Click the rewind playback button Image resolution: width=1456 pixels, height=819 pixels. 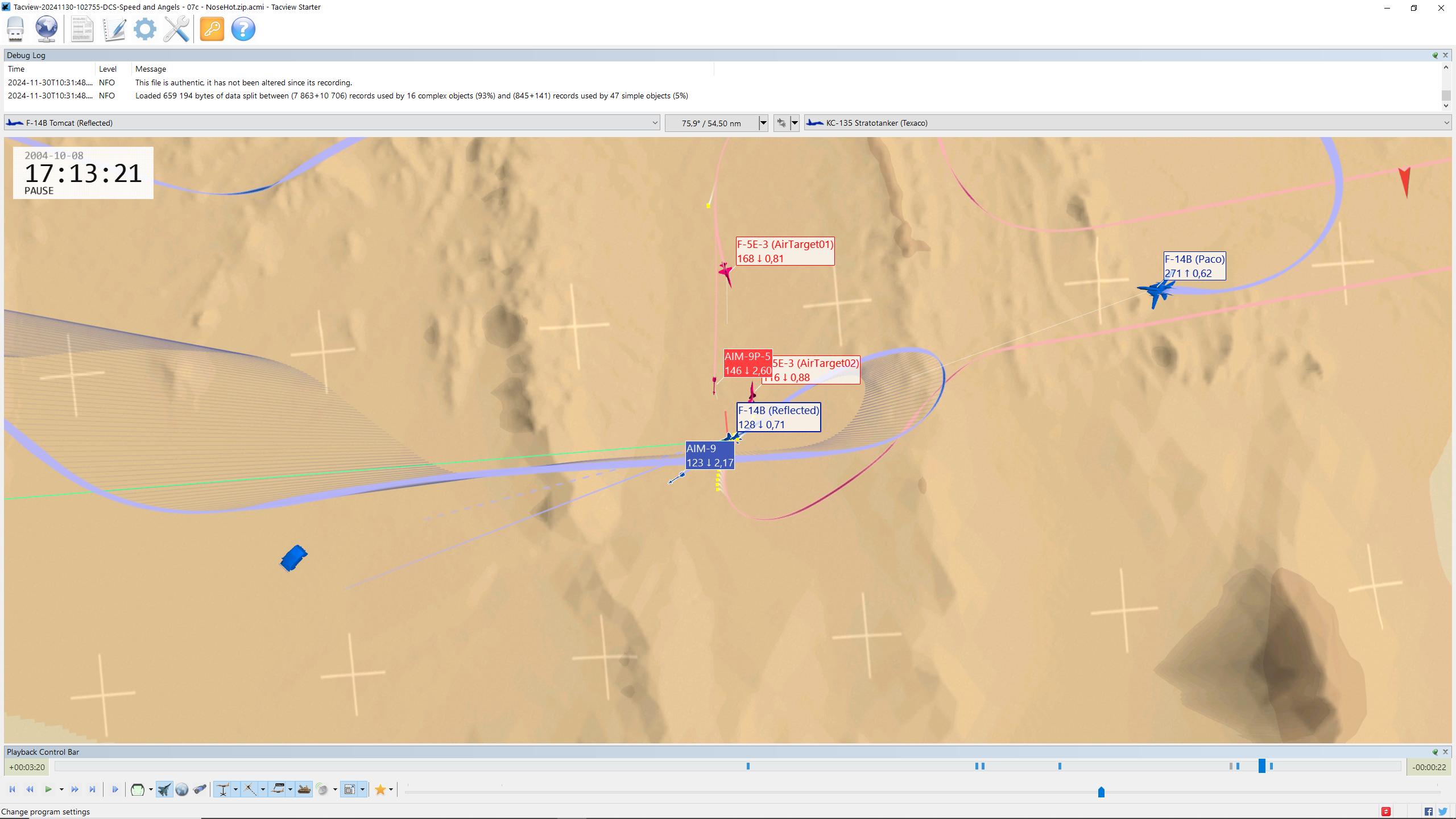[30, 789]
